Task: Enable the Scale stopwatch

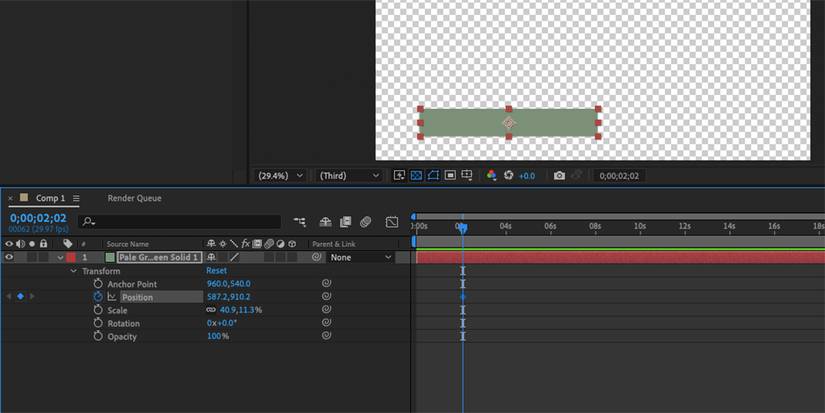Action: 98,310
